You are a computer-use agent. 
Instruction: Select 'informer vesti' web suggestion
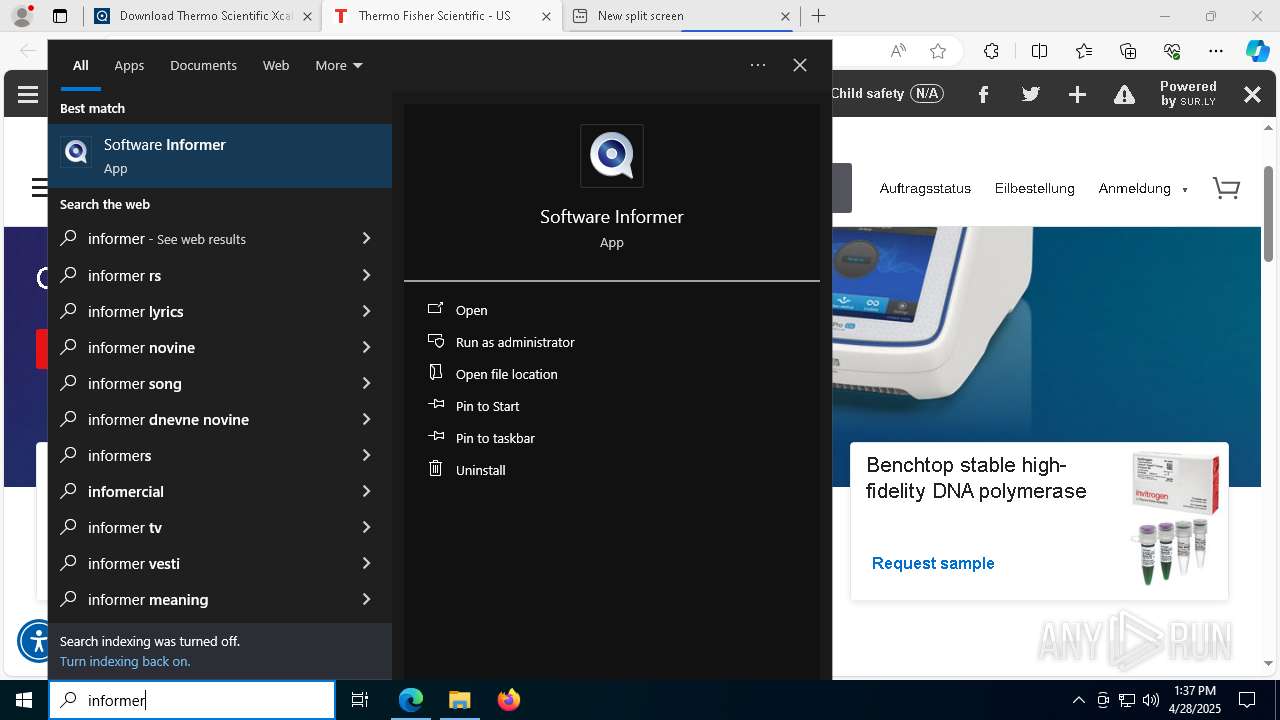pyautogui.click(x=220, y=563)
